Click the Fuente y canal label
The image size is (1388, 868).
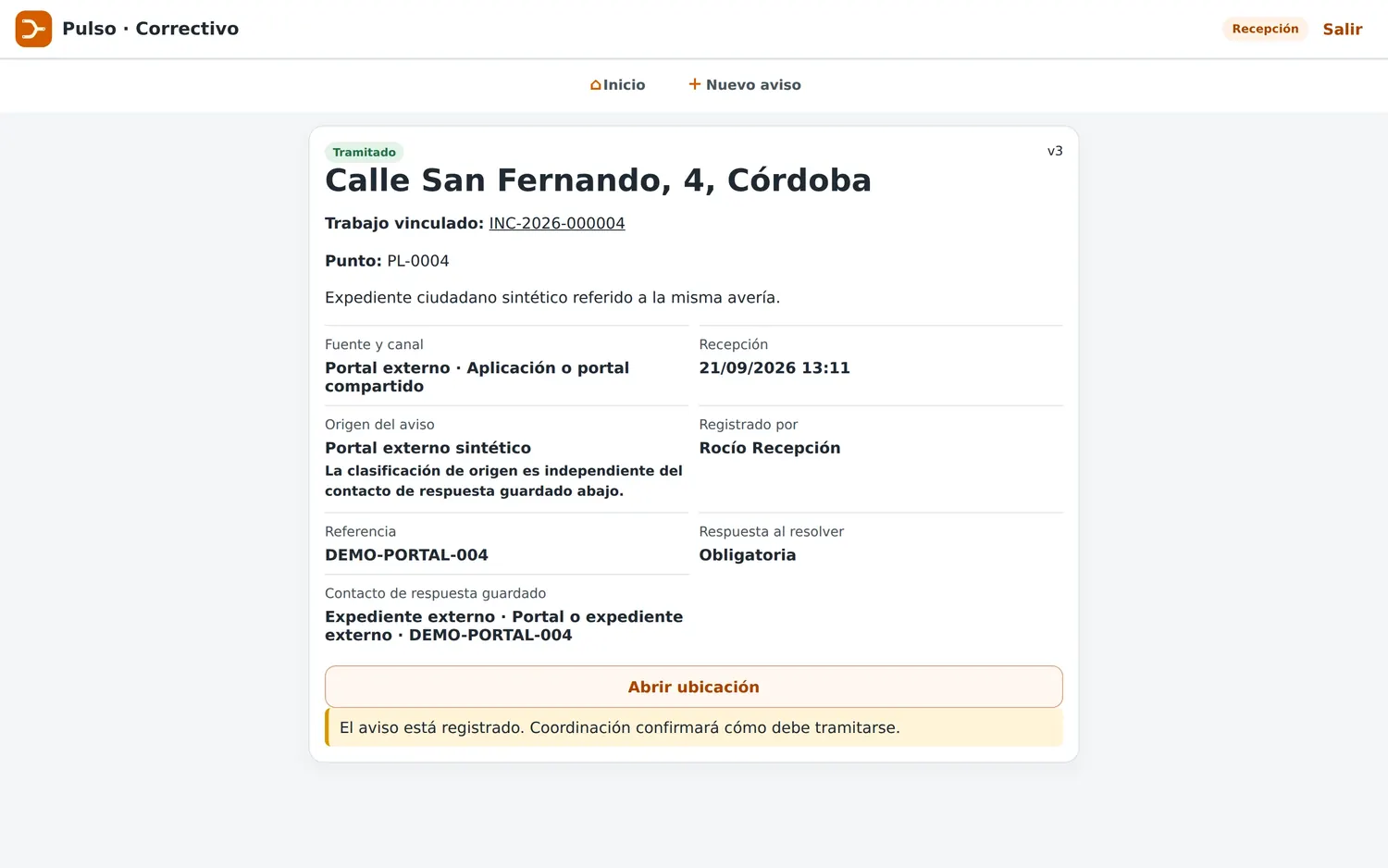coord(374,344)
